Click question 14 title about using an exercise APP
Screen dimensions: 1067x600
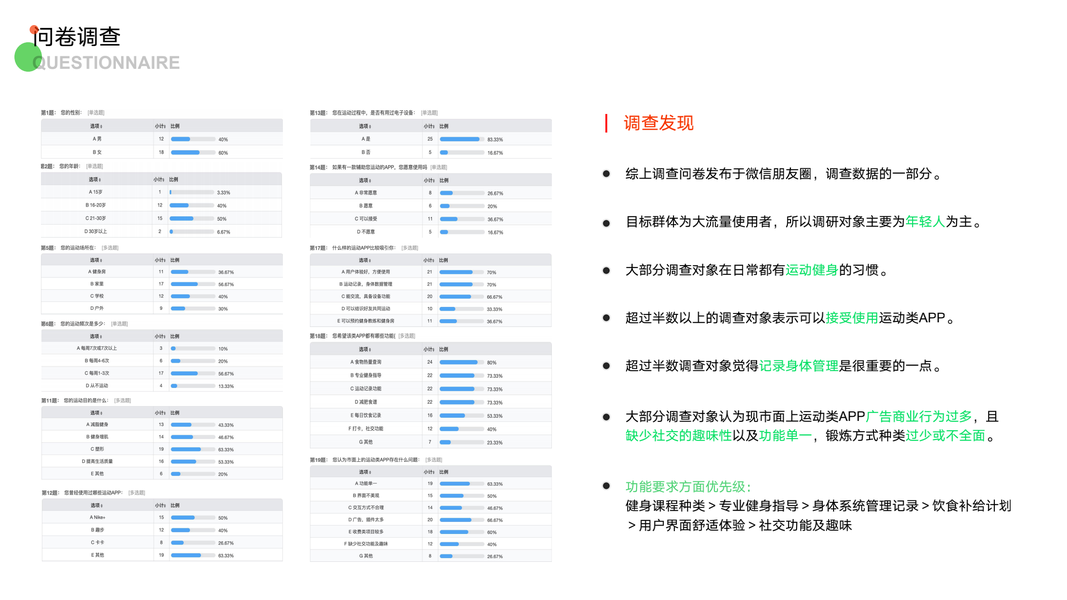(x=378, y=167)
